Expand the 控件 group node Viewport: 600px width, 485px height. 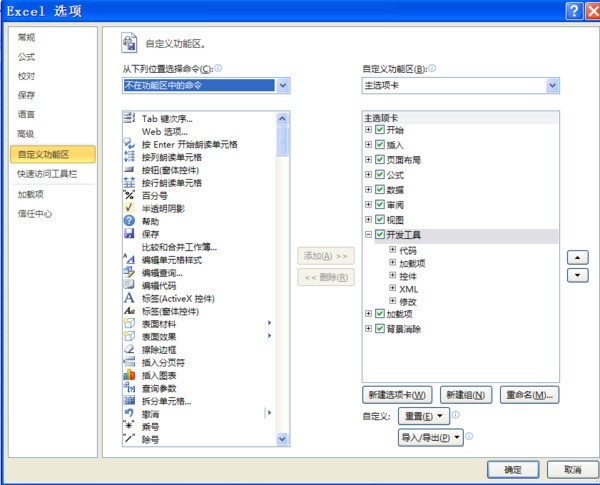392,275
